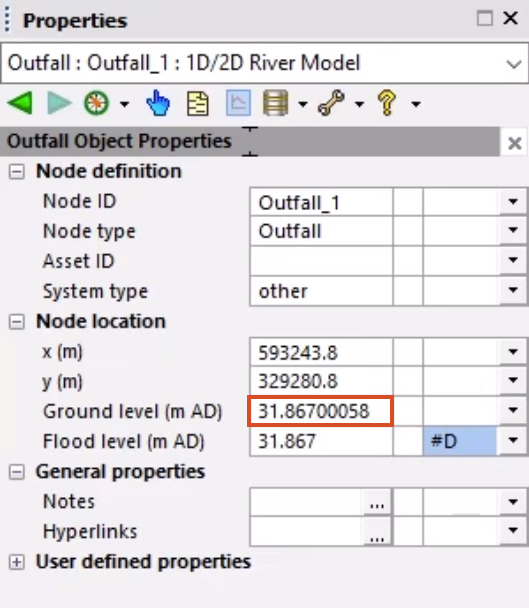The image size is (529, 608).
Task: Click the System type label
Action: (95, 291)
